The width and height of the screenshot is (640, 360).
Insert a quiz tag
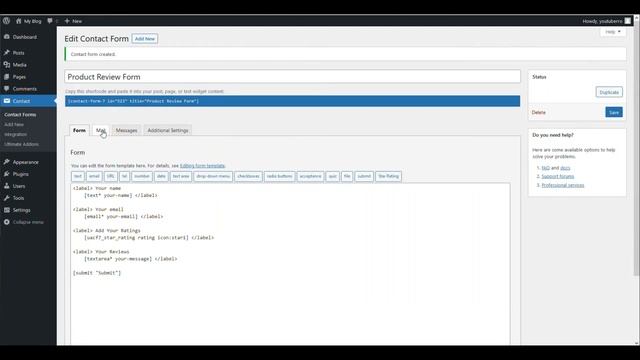[333, 176]
